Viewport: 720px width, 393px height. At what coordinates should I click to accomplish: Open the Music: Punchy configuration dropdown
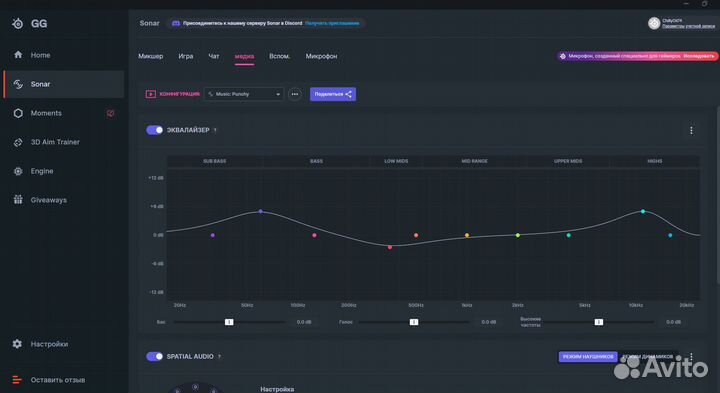(243, 94)
